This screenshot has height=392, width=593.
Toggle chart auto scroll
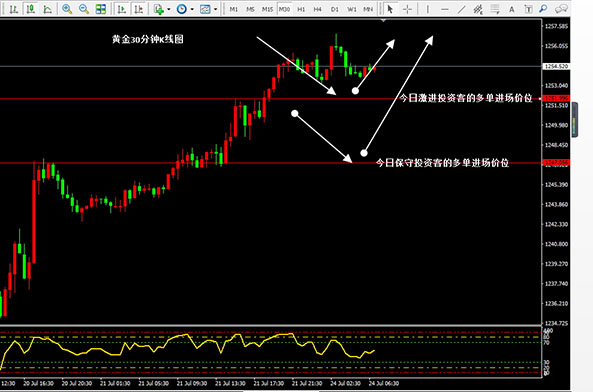pos(121,9)
